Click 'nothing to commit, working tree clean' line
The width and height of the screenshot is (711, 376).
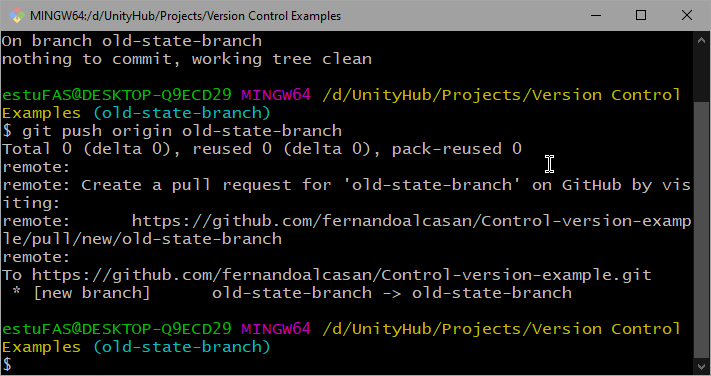(186, 59)
